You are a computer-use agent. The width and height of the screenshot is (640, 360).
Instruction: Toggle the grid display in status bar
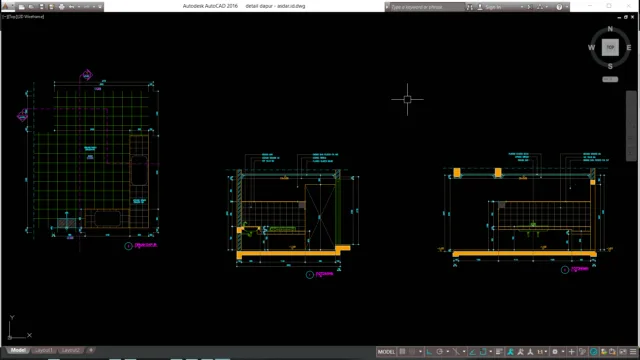click(402, 351)
